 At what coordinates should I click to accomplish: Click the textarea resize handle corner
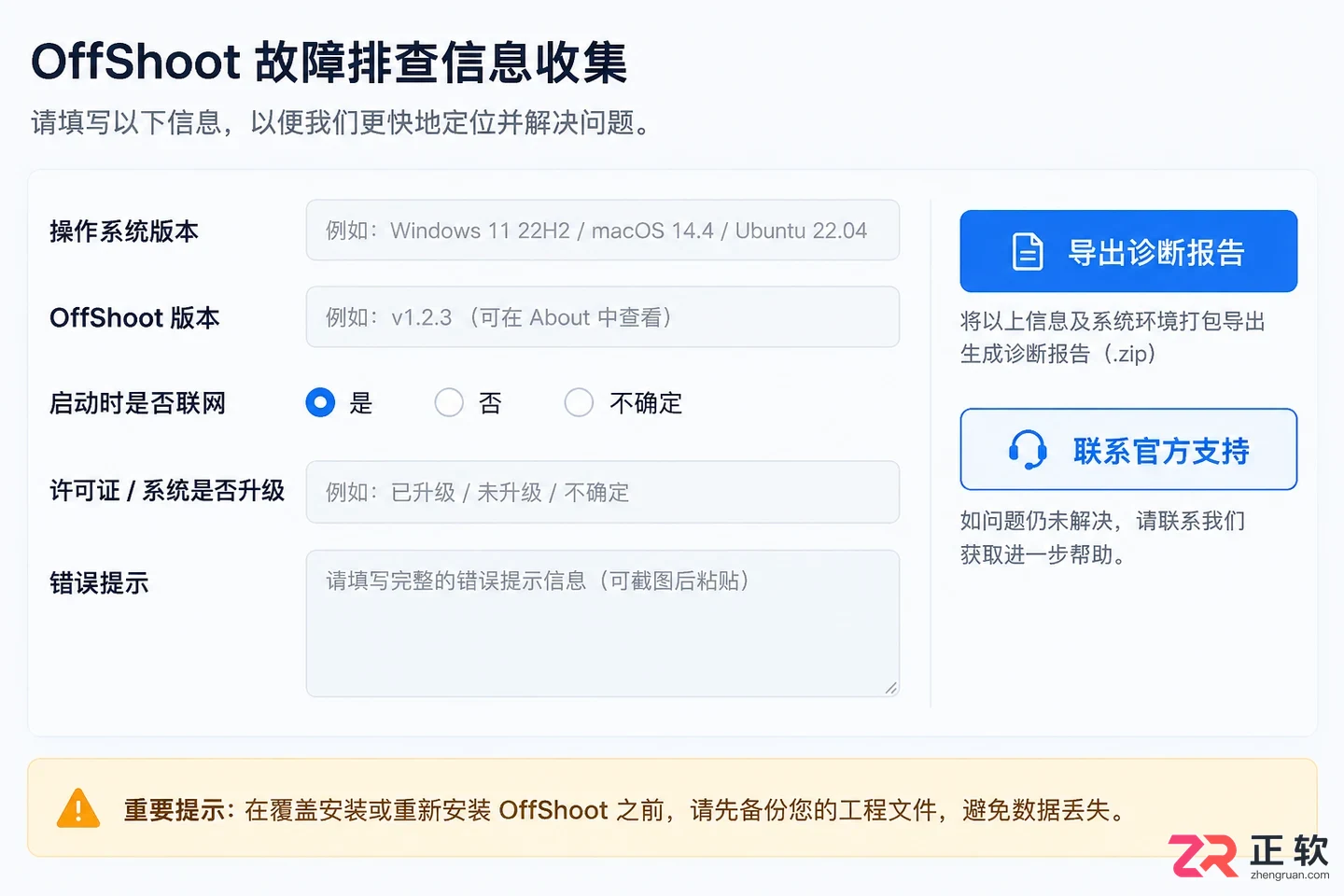891,689
